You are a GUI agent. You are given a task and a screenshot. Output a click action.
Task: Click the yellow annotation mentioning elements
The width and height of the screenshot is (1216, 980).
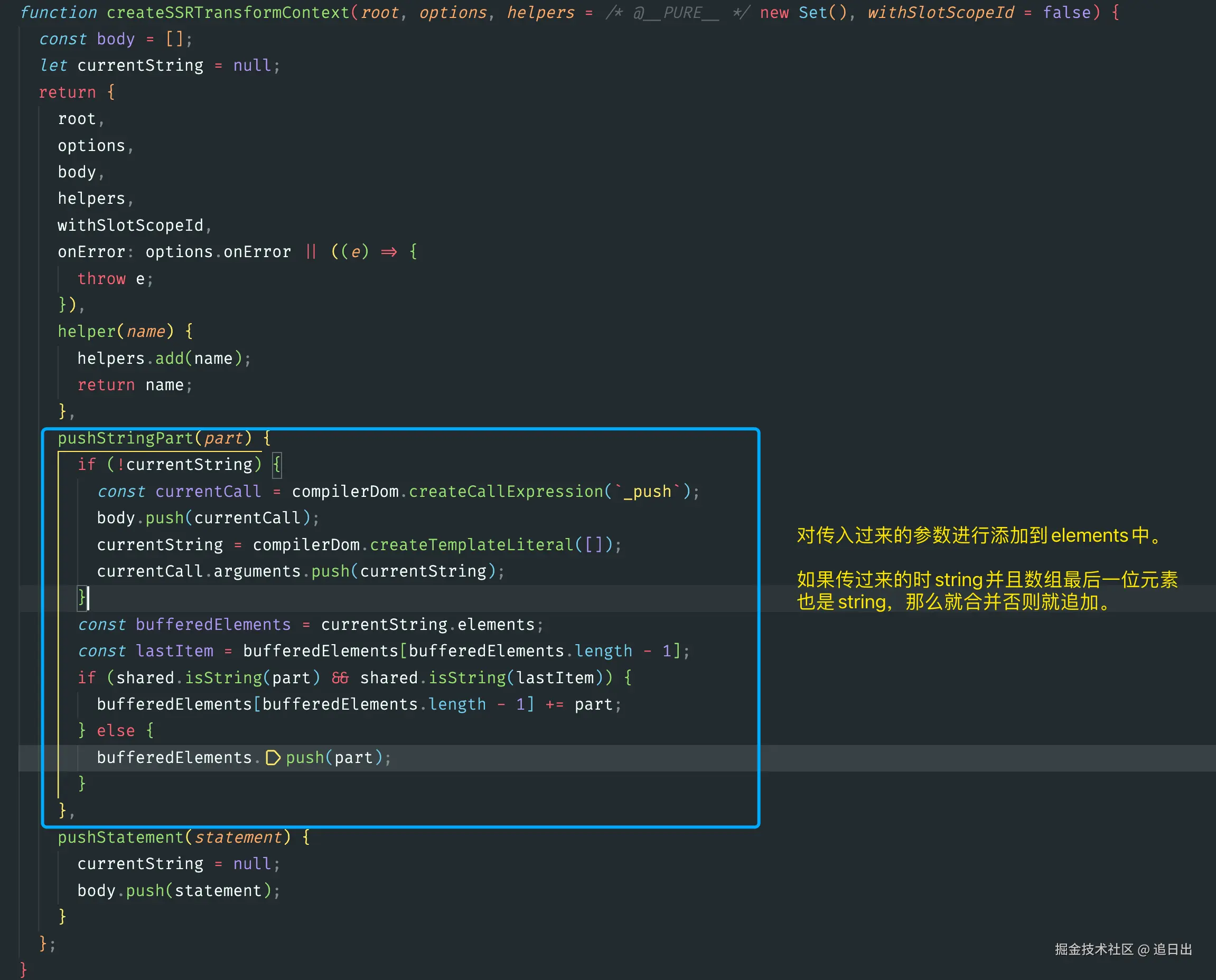pos(979,535)
